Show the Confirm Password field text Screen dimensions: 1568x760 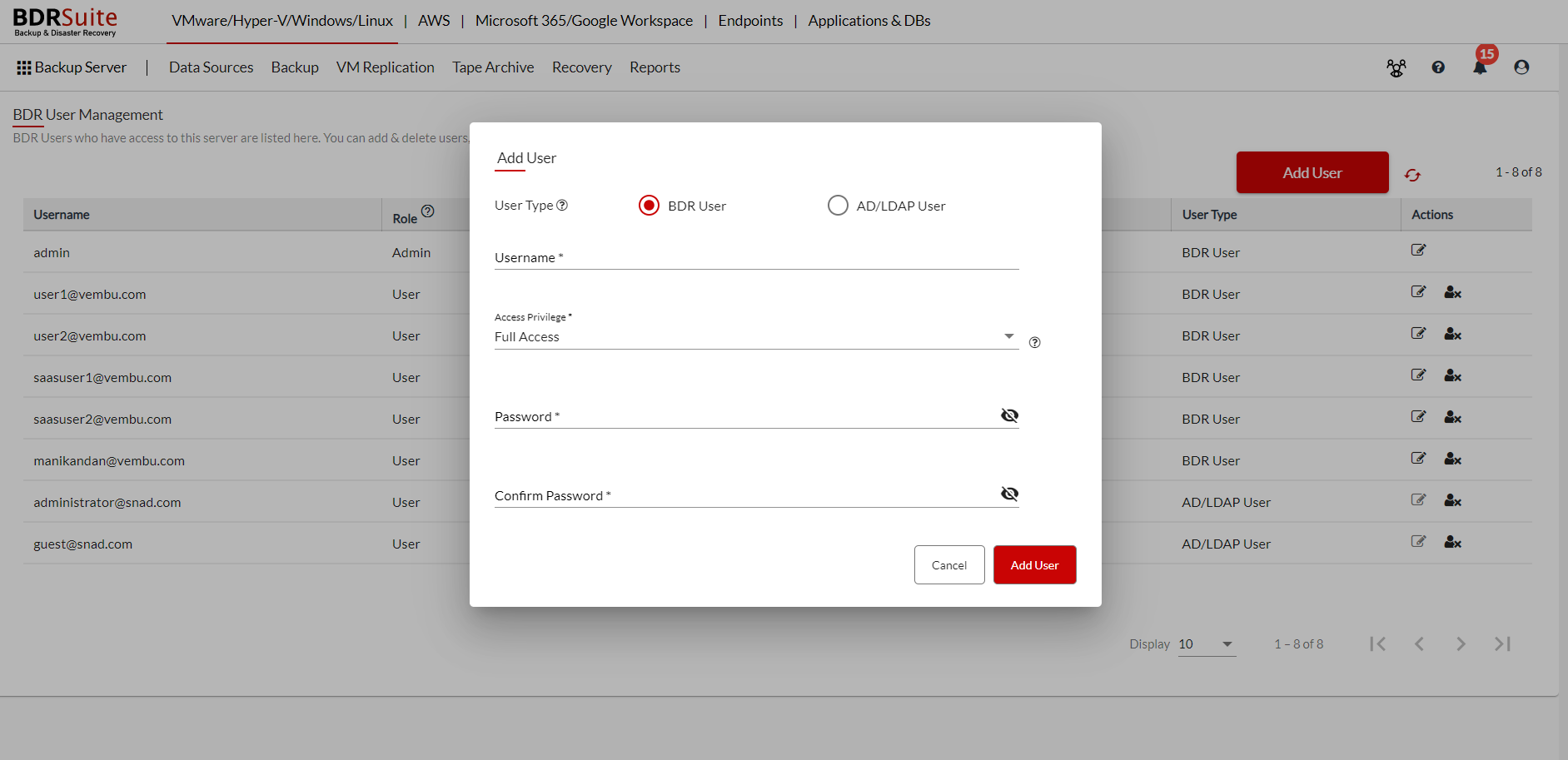tap(1009, 494)
